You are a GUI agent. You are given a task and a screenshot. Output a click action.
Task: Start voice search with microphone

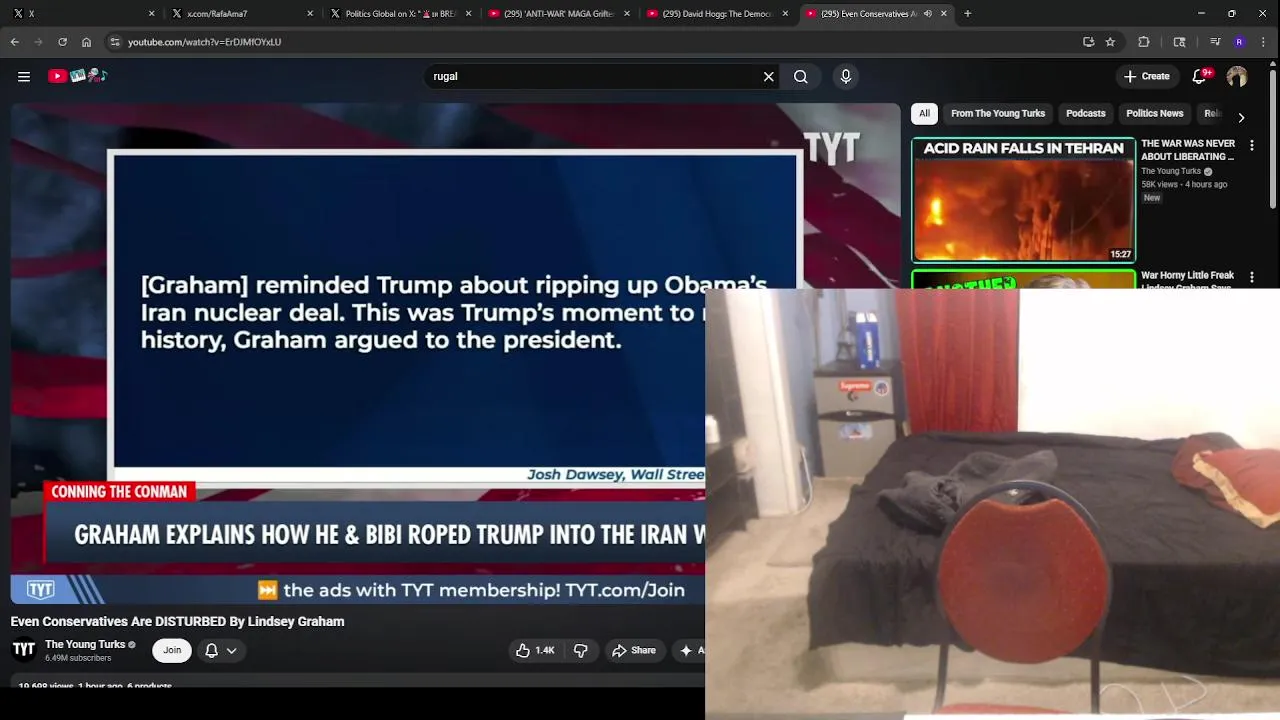pyautogui.click(x=846, y=76)
